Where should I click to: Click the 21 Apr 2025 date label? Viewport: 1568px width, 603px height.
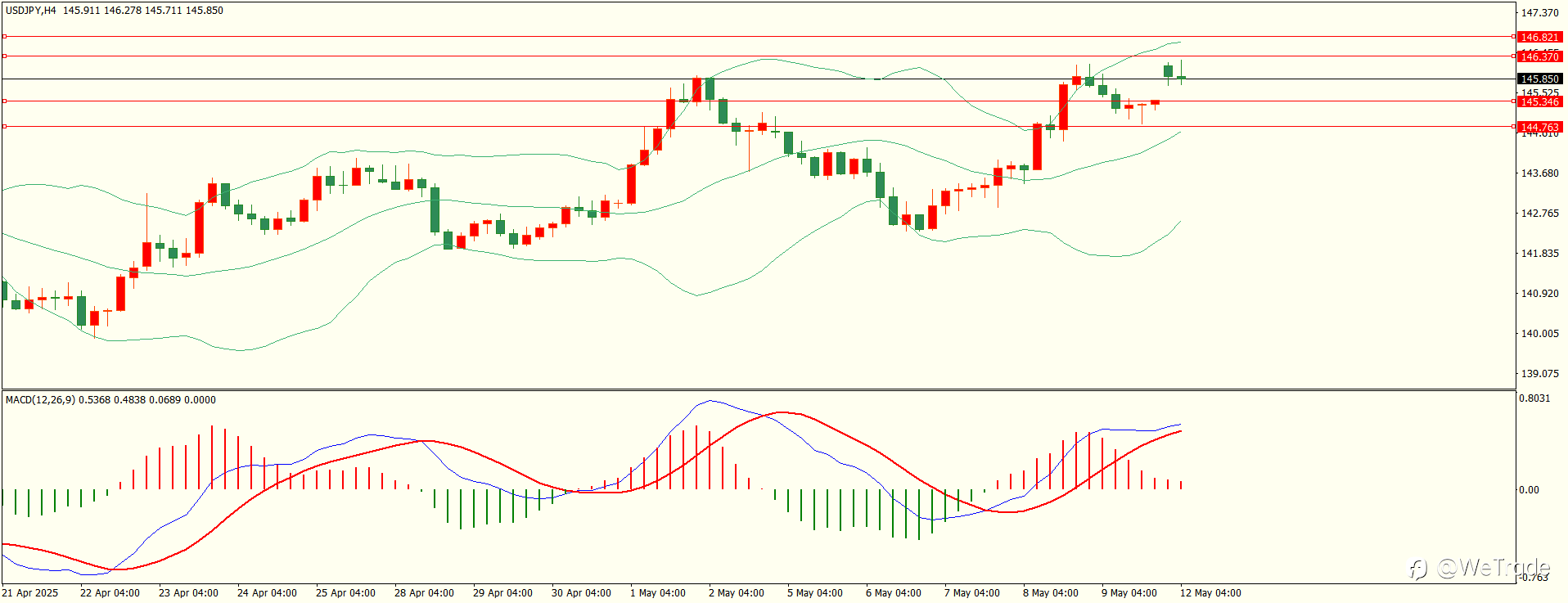coord(30,593)
